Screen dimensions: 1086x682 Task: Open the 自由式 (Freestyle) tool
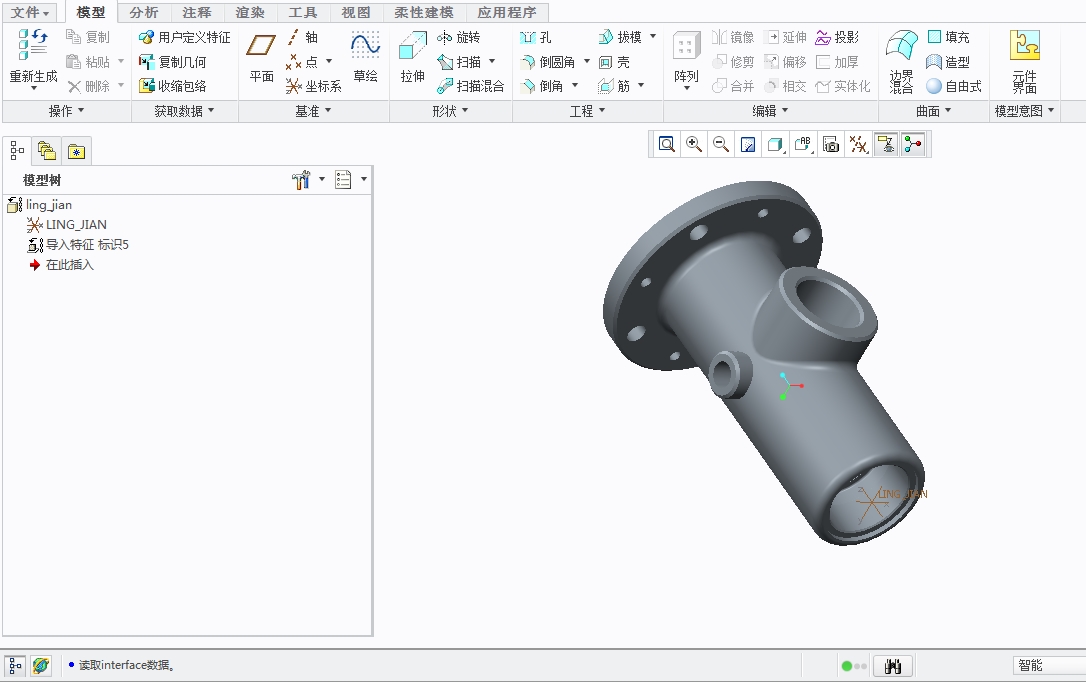[954, 86]
